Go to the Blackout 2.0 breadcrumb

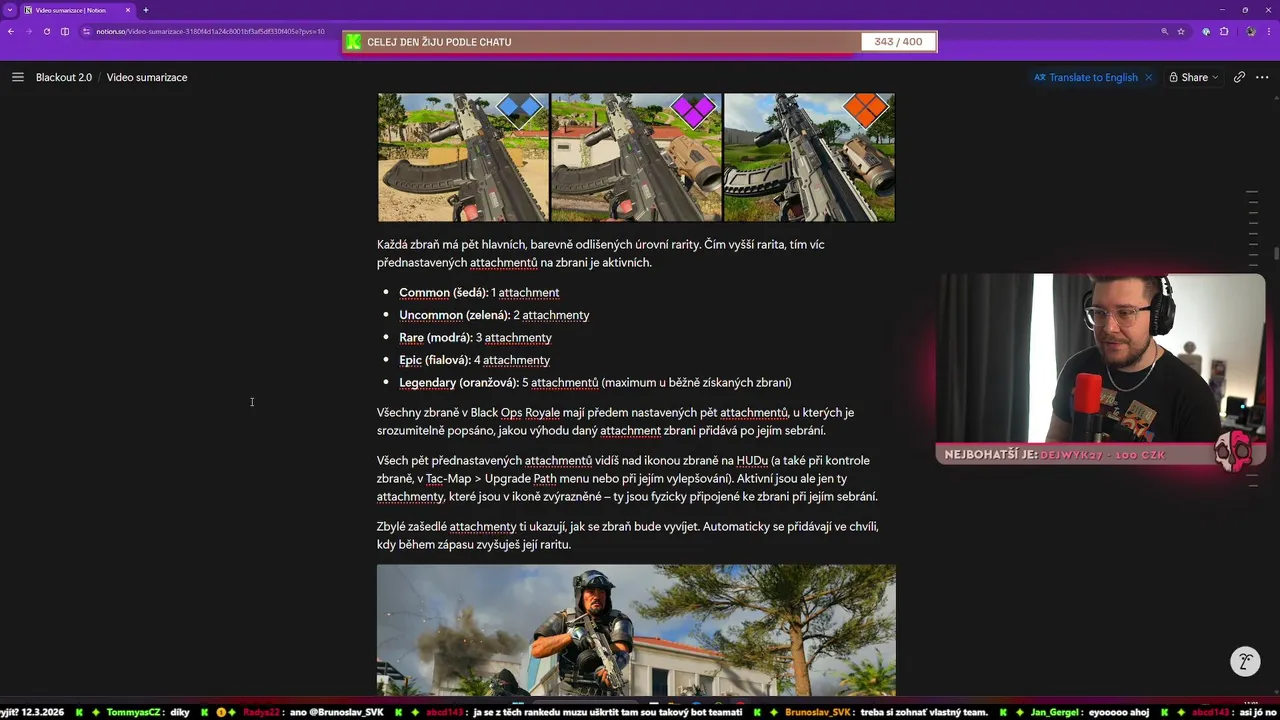click(64, 77)
